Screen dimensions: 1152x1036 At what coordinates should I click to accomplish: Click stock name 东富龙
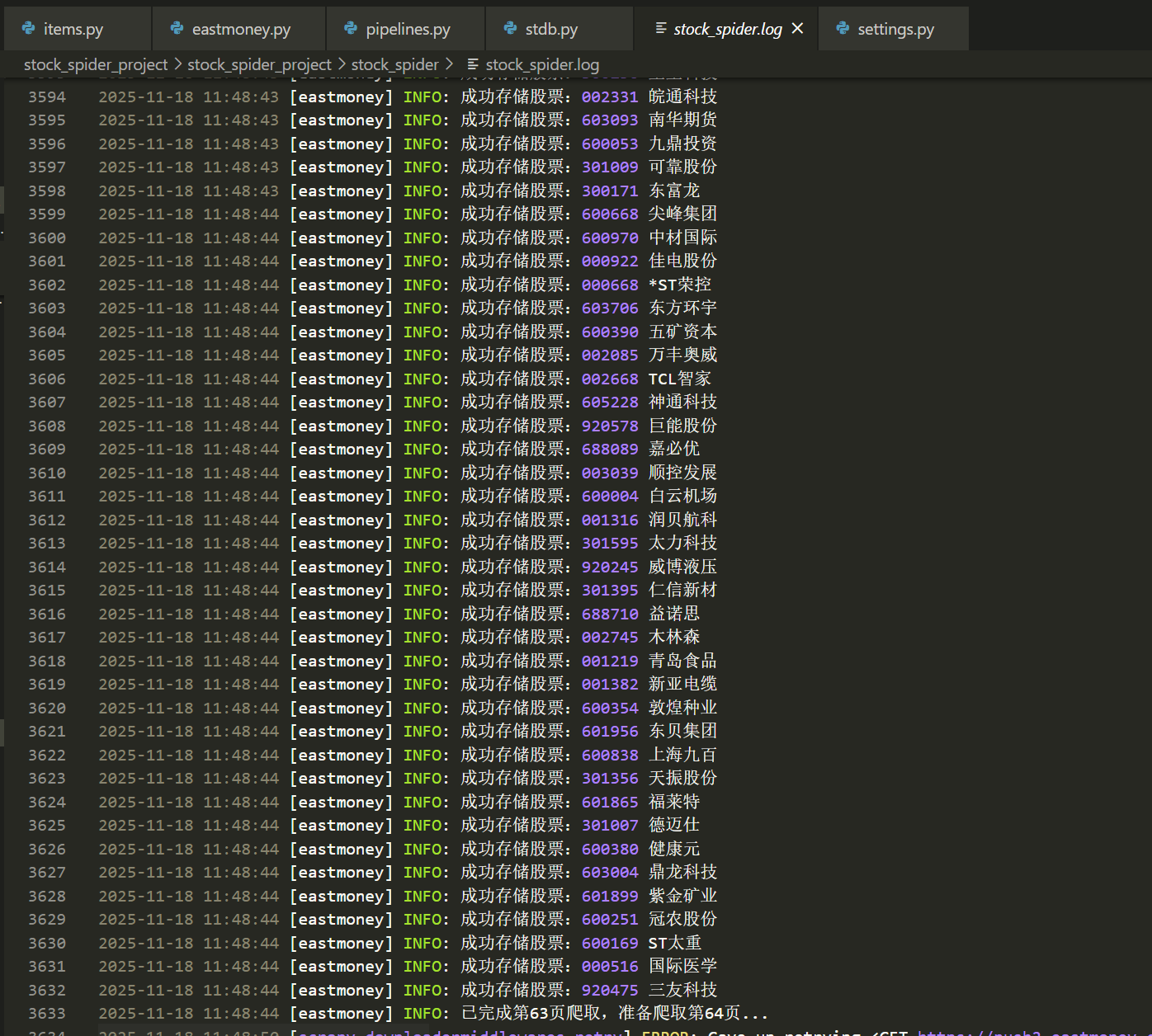point(674,191)
